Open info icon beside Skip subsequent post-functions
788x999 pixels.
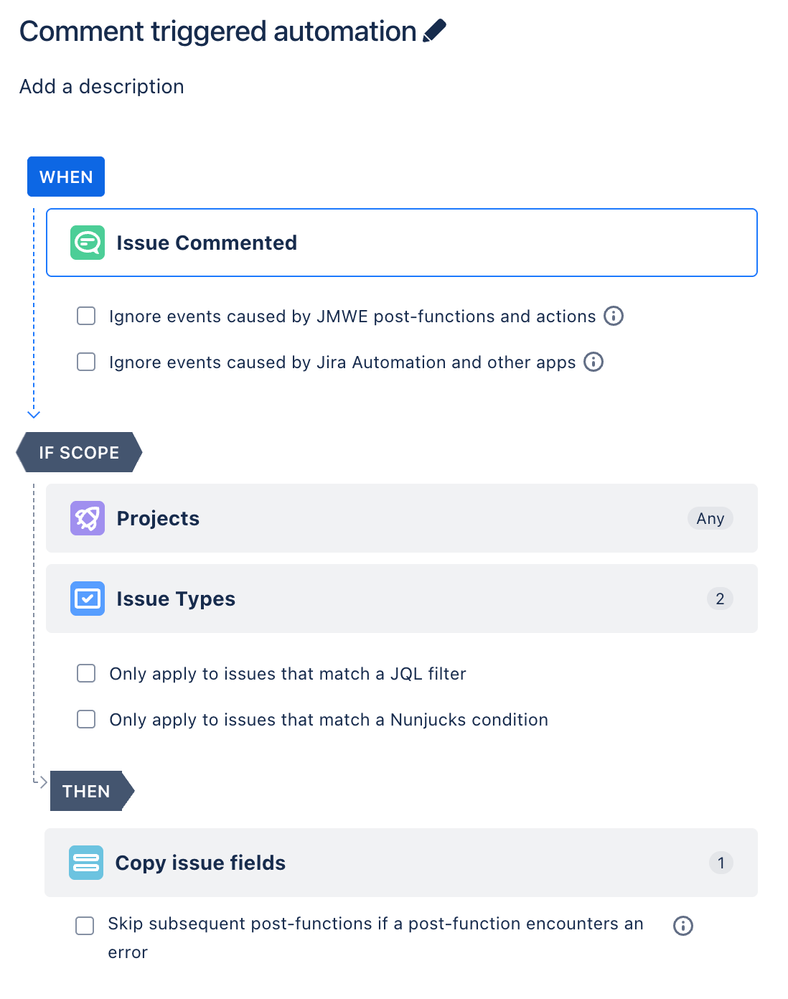pos(683,926)
